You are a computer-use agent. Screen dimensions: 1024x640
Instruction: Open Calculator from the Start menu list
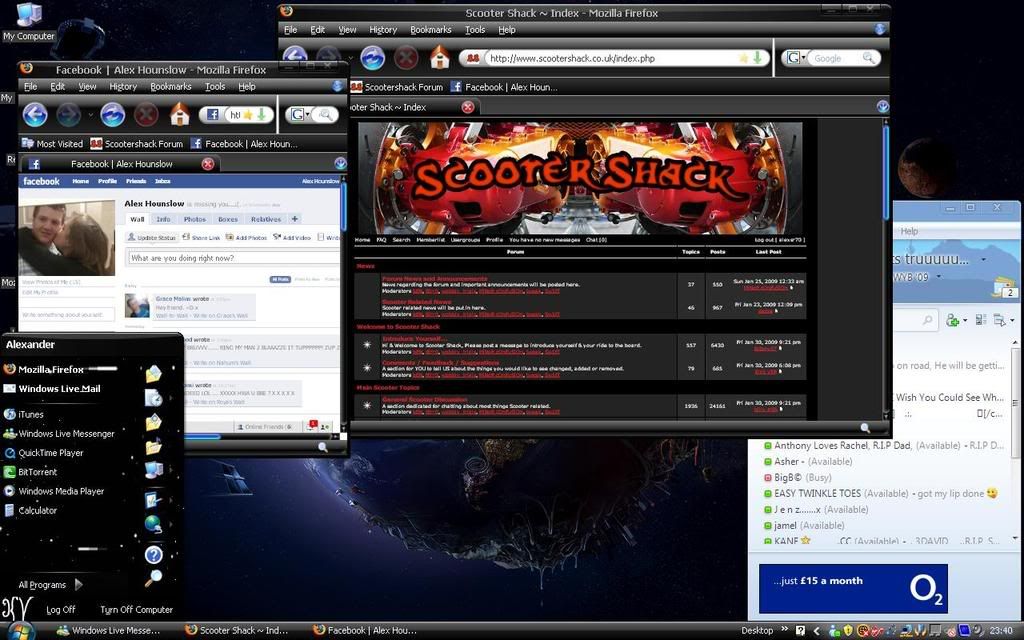[37, 510]
